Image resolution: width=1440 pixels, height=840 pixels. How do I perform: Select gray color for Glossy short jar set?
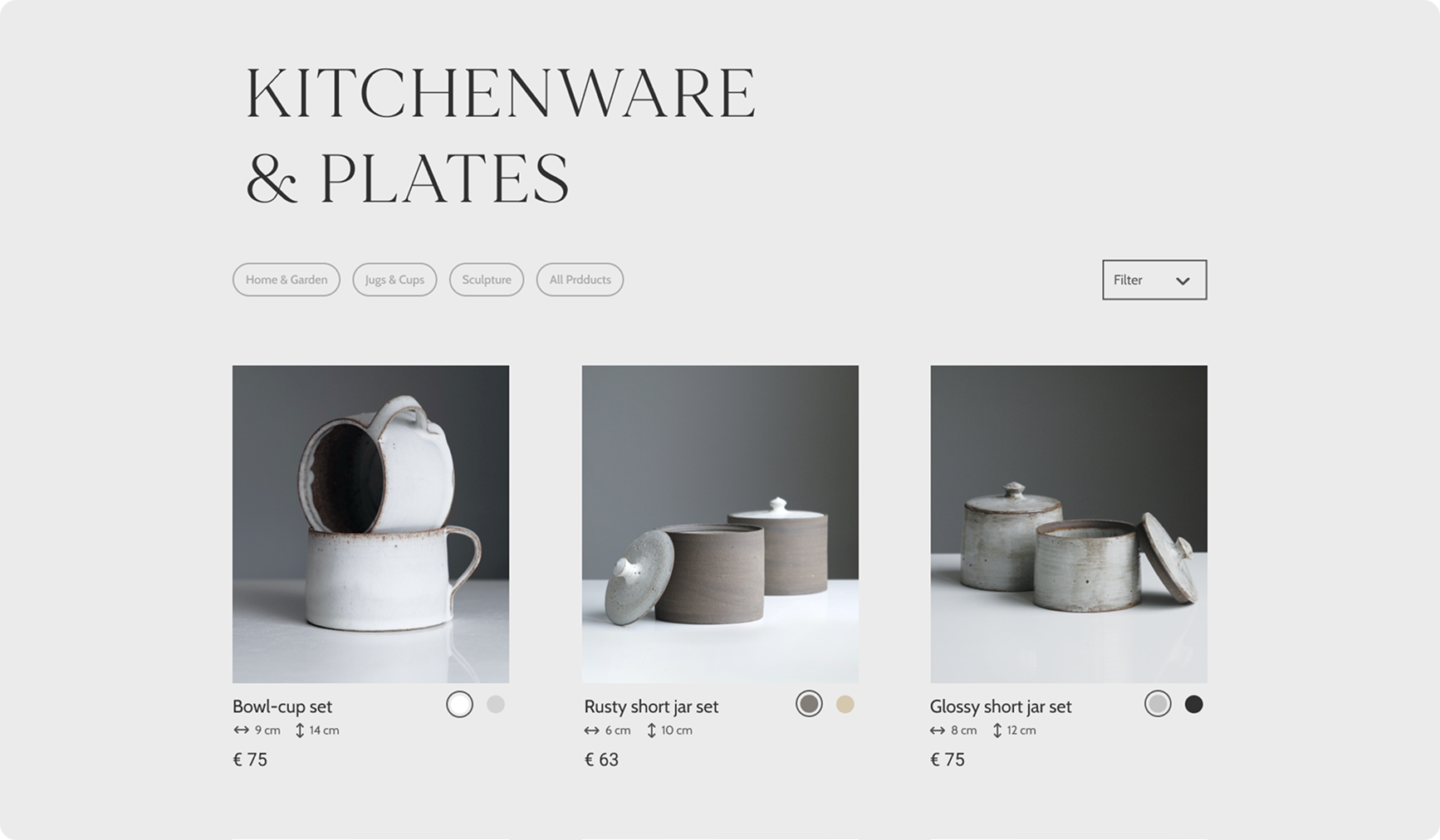click(1158, 704)
